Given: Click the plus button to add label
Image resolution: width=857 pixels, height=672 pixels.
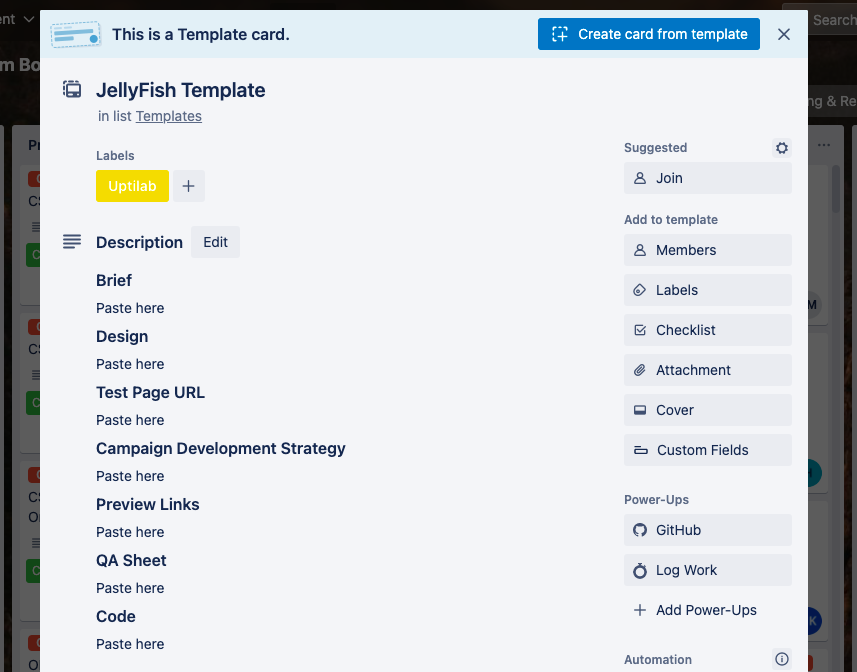Looking at the screenshot, I should point(188,186).
